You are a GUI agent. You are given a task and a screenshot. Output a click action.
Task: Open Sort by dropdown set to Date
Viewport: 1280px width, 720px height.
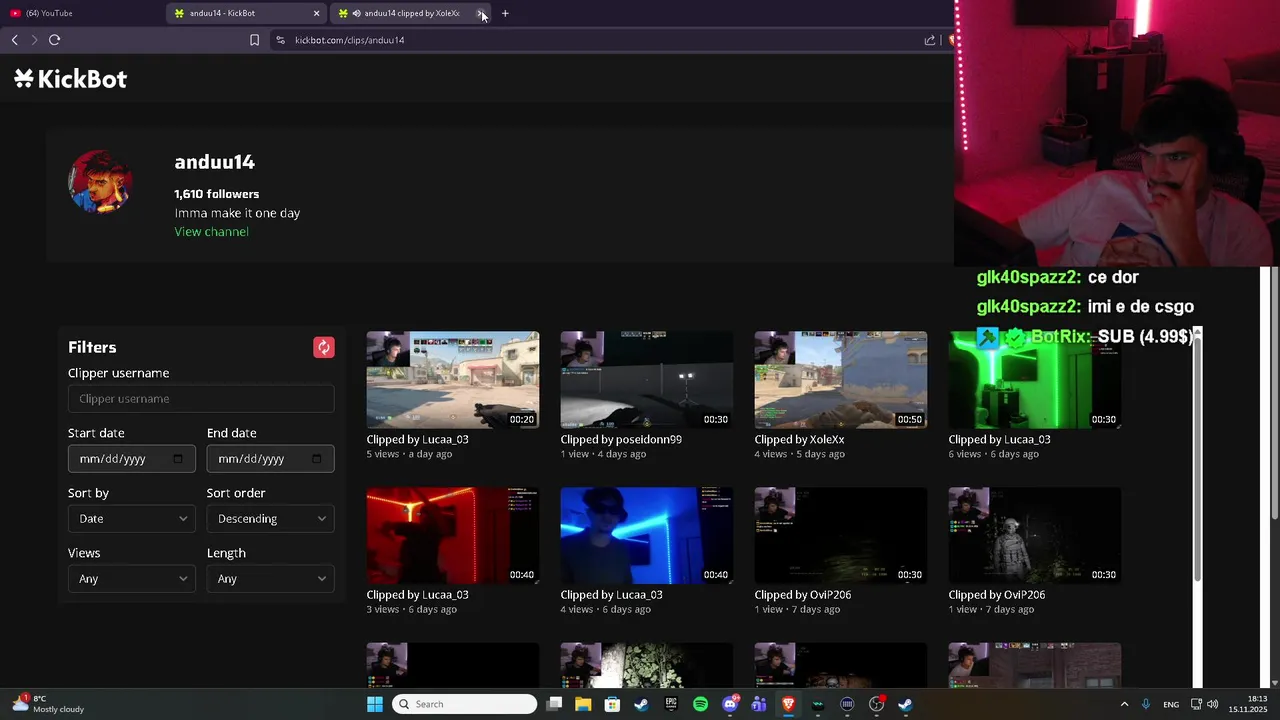131,519
